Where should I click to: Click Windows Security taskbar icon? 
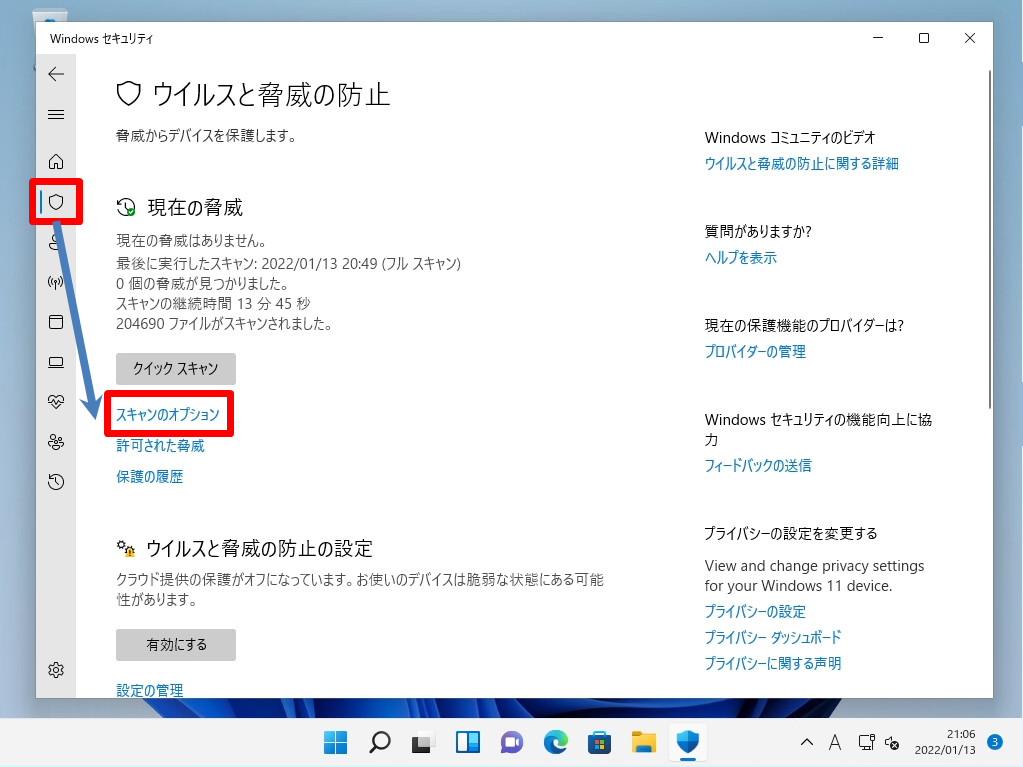pos(688,742)
